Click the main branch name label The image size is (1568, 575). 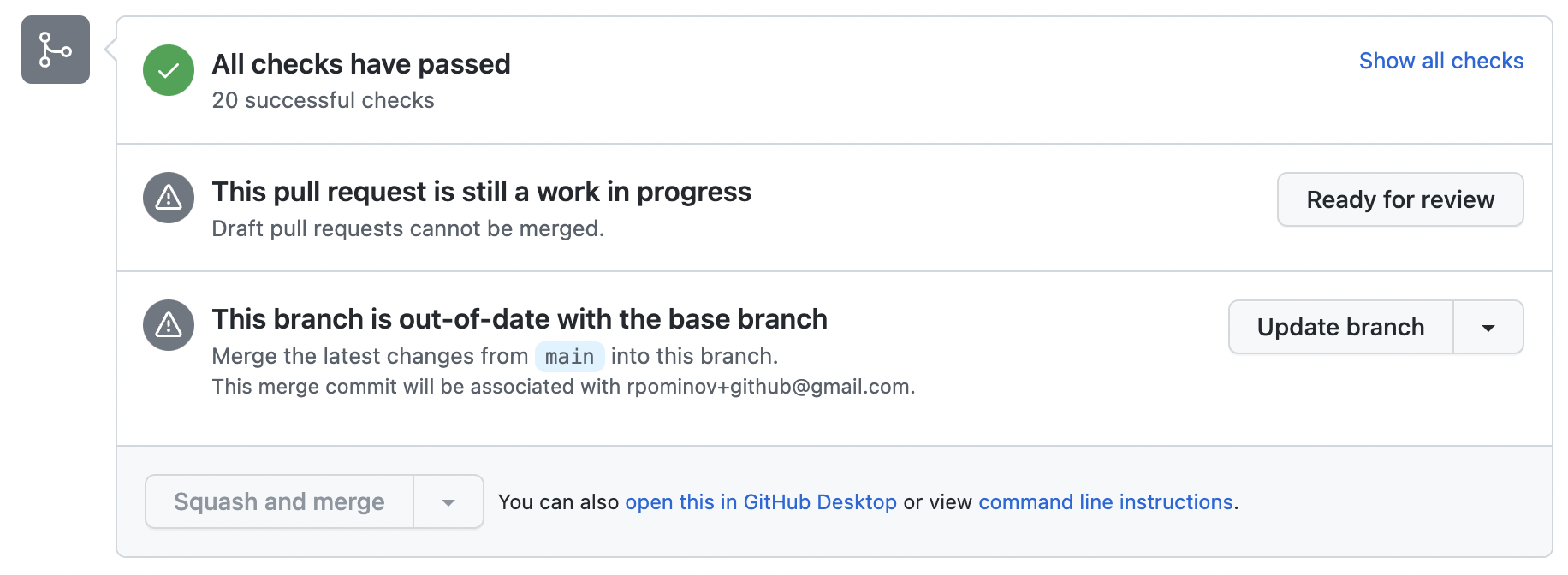pos(569,357)
